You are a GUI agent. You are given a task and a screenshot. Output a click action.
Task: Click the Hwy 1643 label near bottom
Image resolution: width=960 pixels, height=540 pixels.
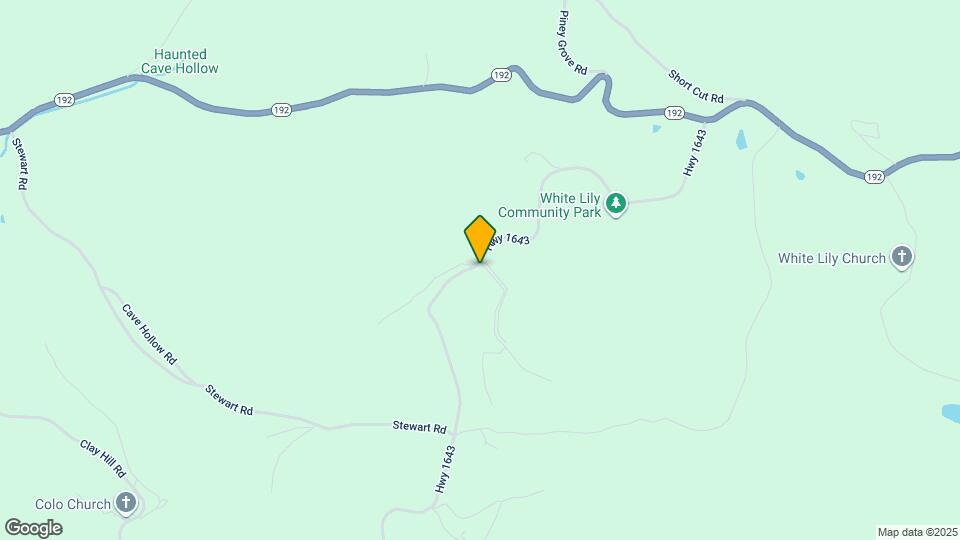point(445,470)
